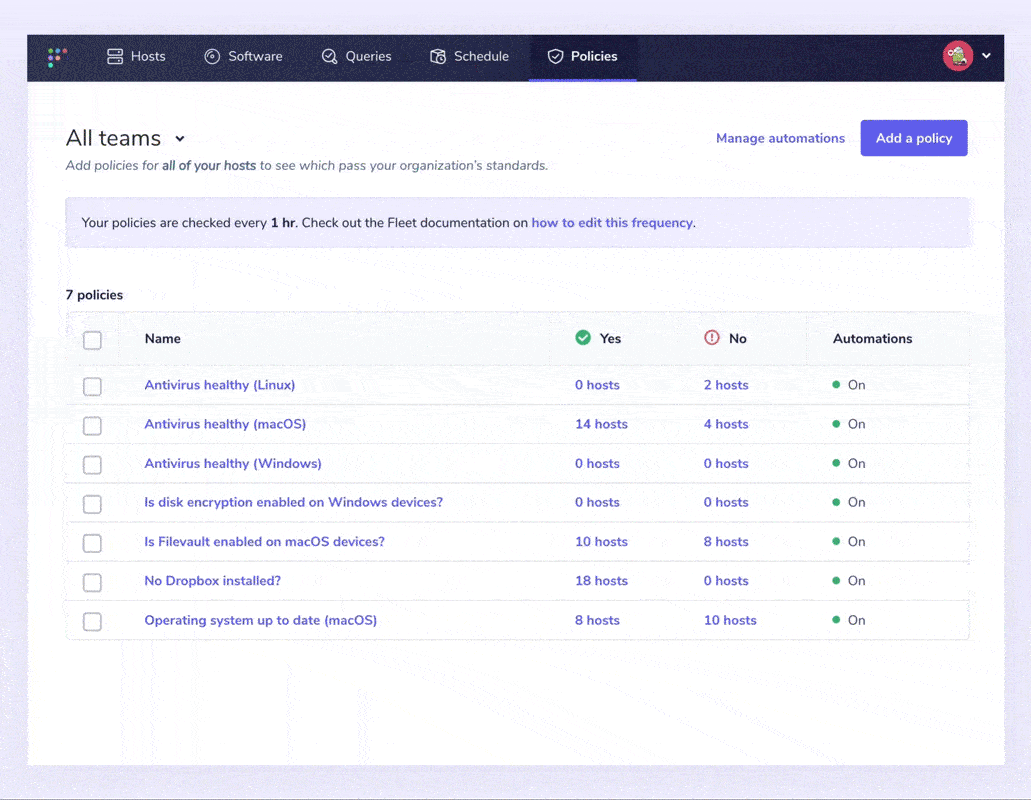Click the Name column header
The width and height of the screenshot is (1031, 800).
click(x=162, y=339)
